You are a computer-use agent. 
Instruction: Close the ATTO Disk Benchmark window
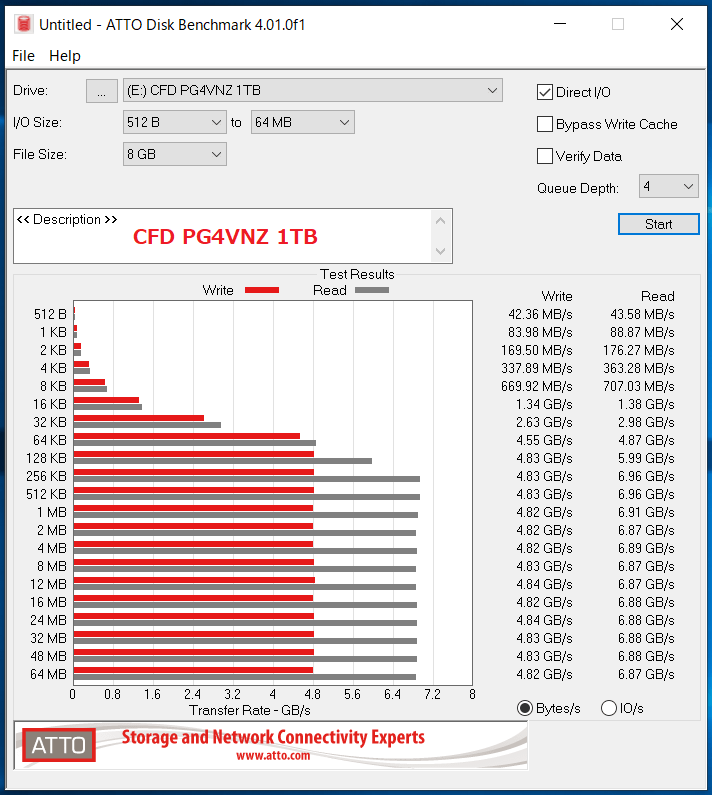tap(677, 24)
